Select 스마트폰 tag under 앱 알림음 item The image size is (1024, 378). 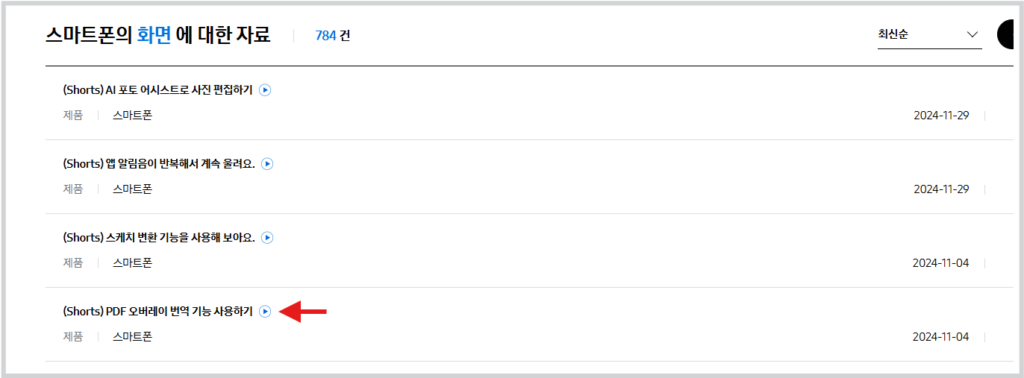[133, 189]
